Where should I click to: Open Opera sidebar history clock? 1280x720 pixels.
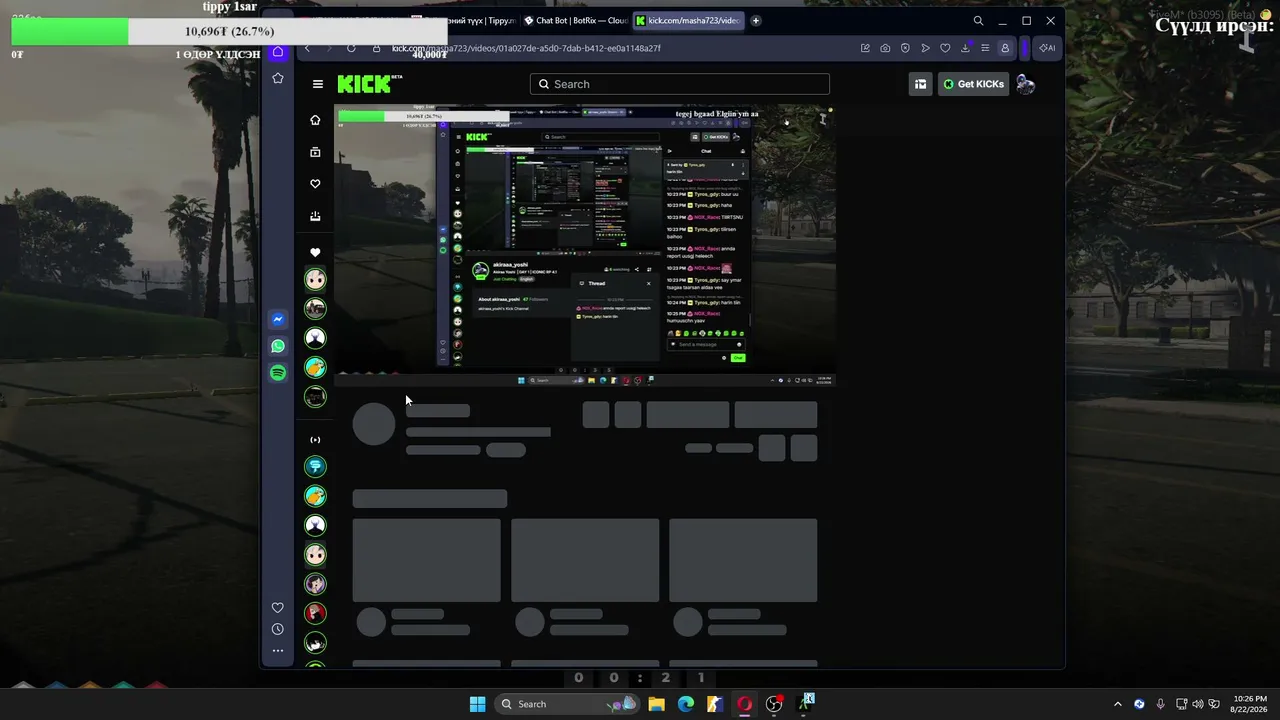pos(278,629)
